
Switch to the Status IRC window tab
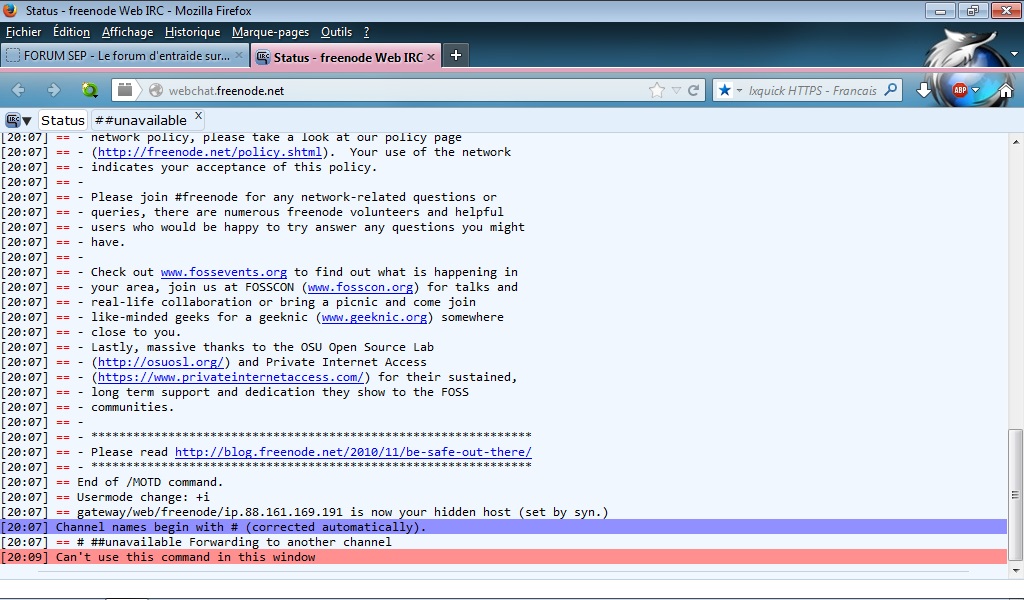pyautogui.click(x=63, y=120)
